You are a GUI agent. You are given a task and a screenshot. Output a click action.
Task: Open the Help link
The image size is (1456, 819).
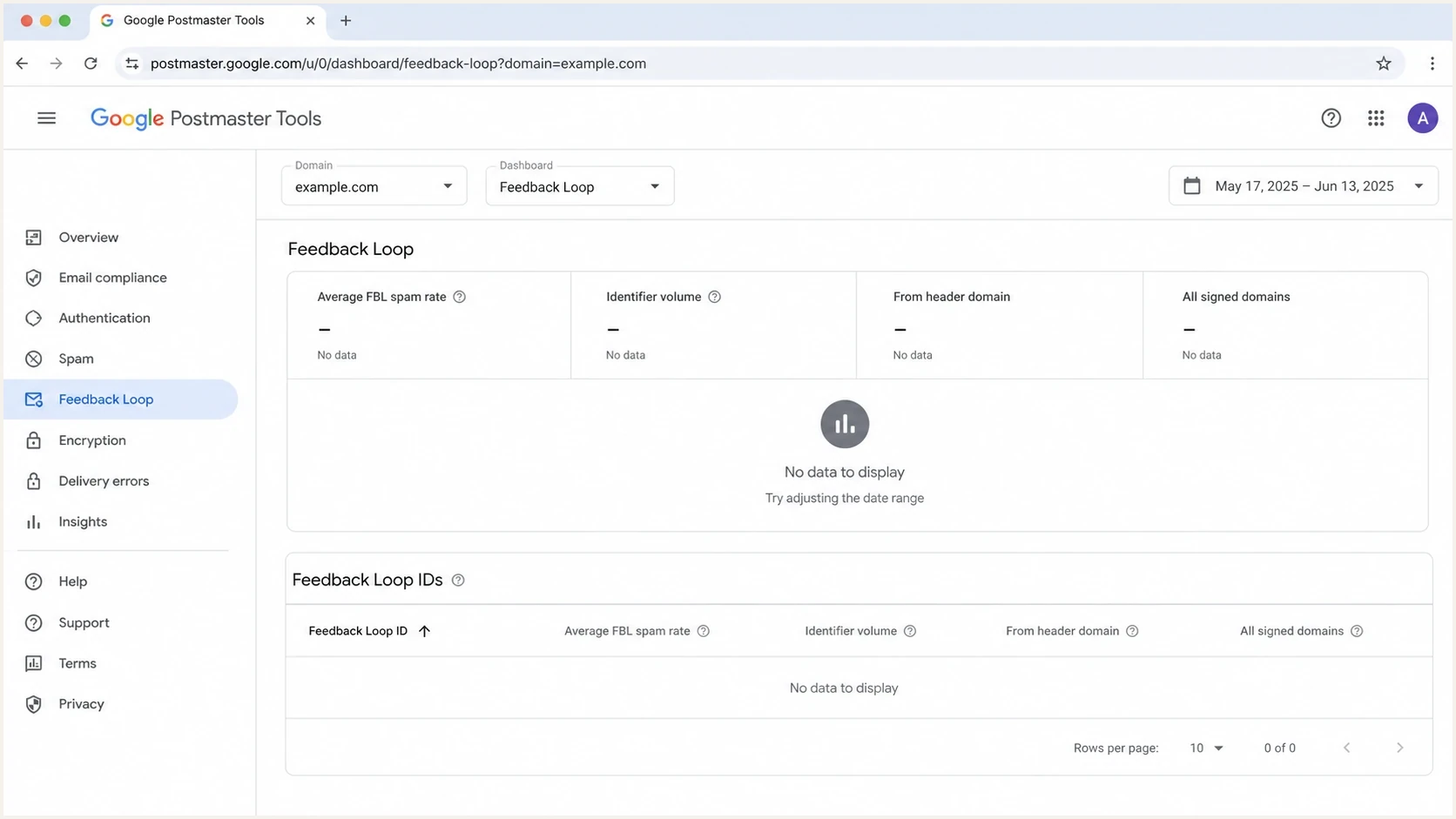122,581
